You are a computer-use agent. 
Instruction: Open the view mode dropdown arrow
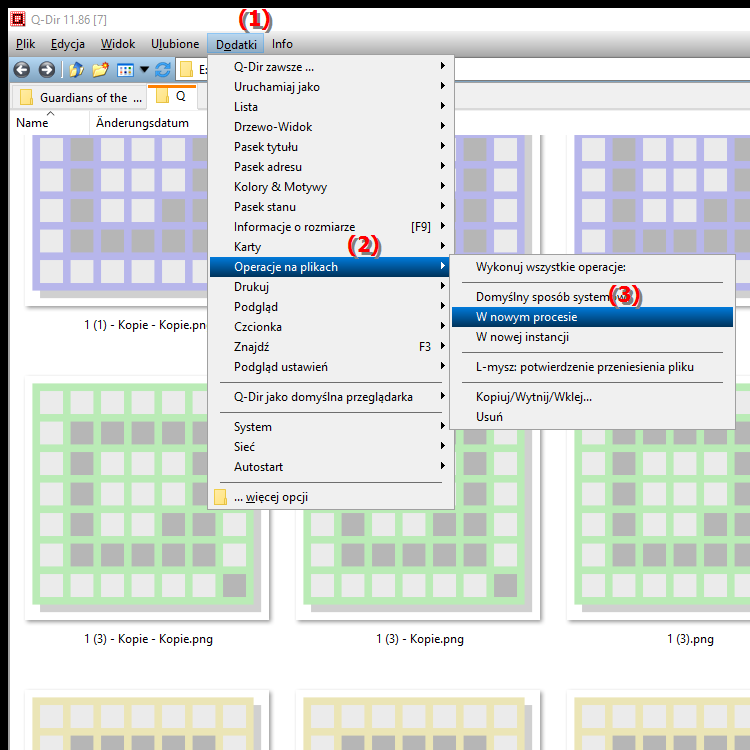(x=144, y=70)
